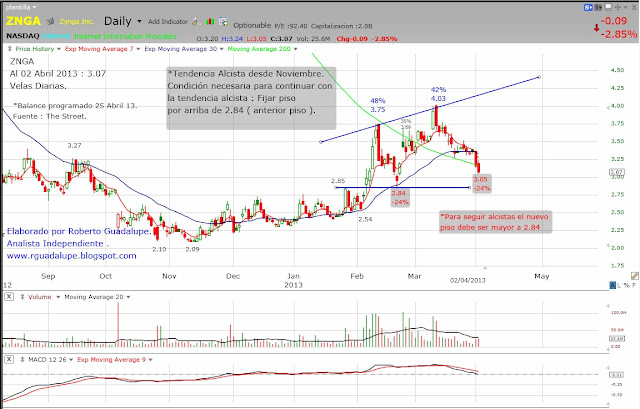Viewport: 640px width, 409px height.
Task: Click the up-down arrows beside Price History
Action: click(10, 49)
